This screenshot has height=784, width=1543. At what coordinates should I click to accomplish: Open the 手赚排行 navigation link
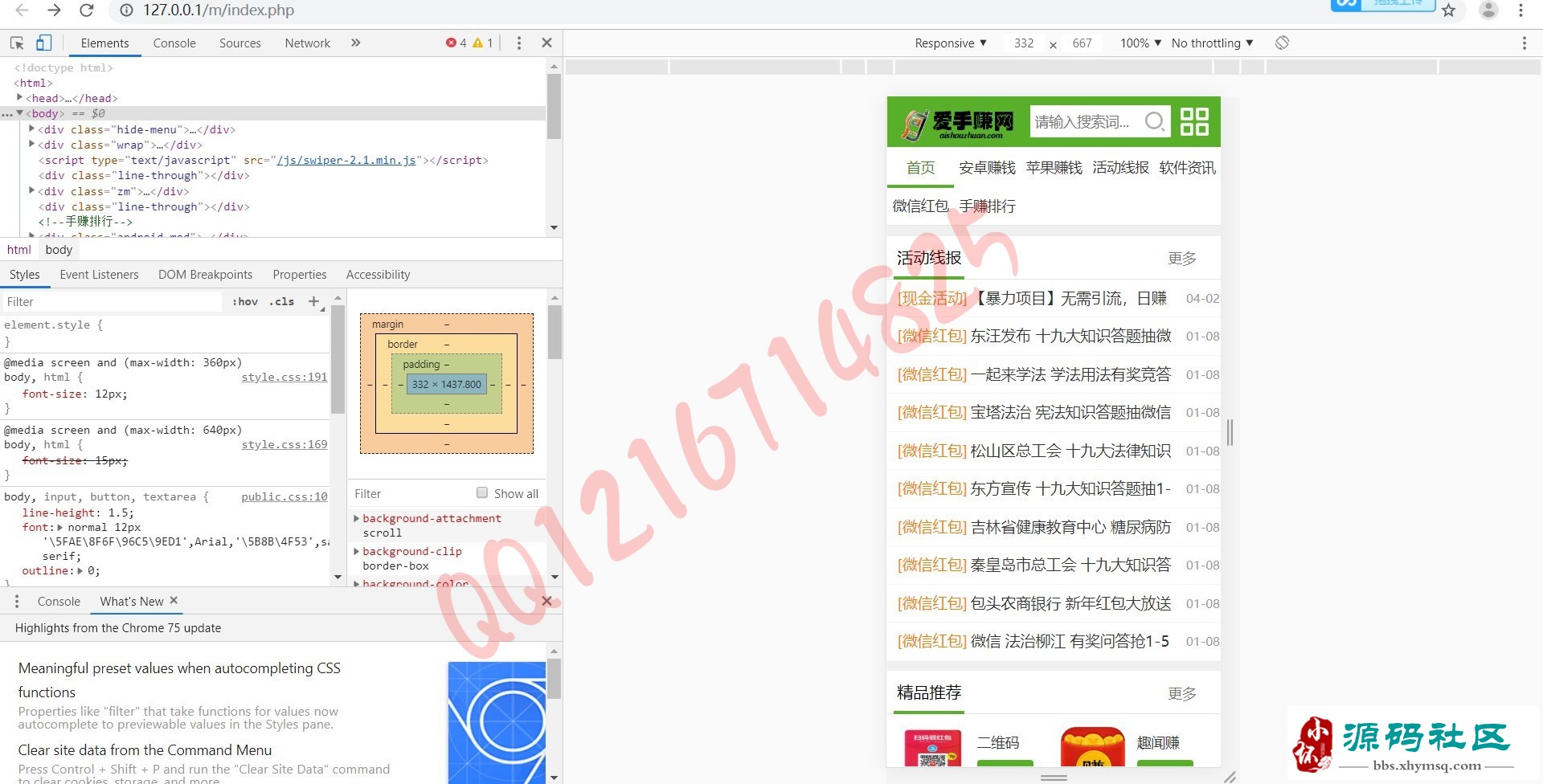tap(987, 206)
